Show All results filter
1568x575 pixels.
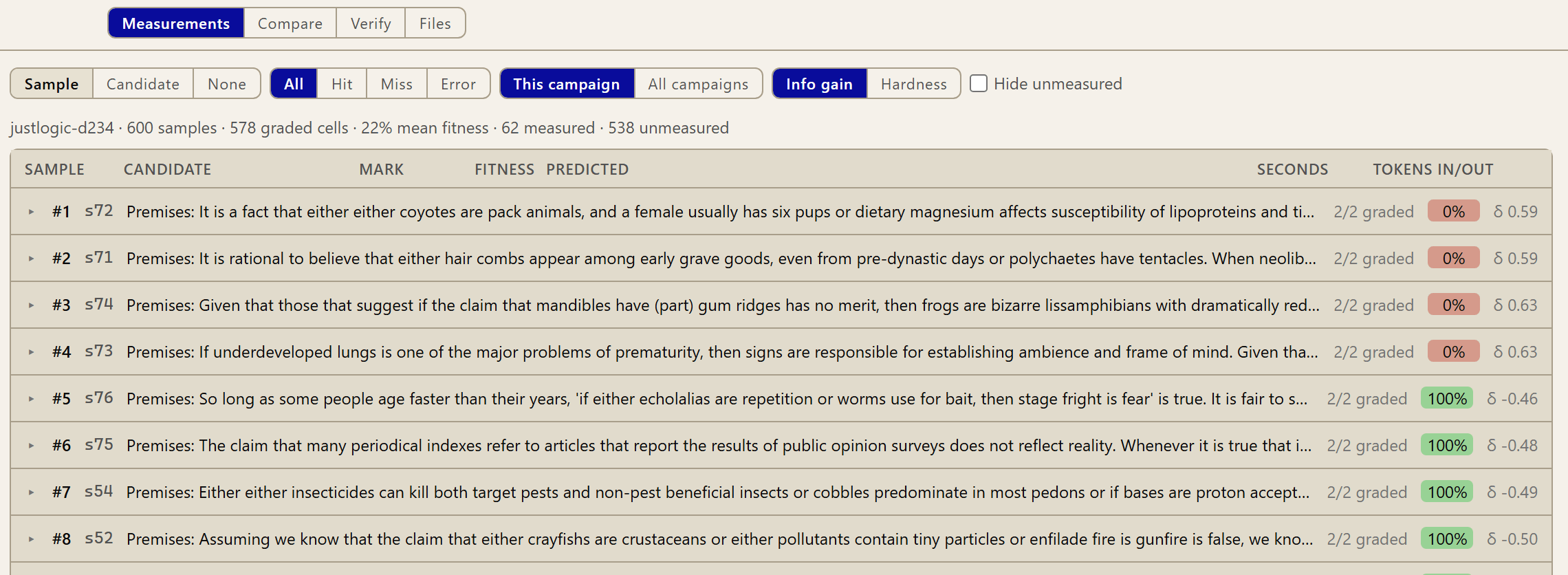(x=294, y=84)
